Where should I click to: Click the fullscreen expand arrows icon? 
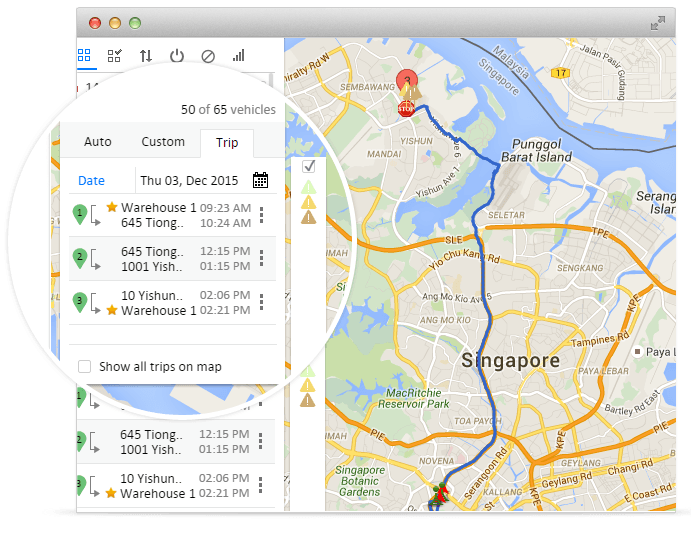click(x=658, y=23)
